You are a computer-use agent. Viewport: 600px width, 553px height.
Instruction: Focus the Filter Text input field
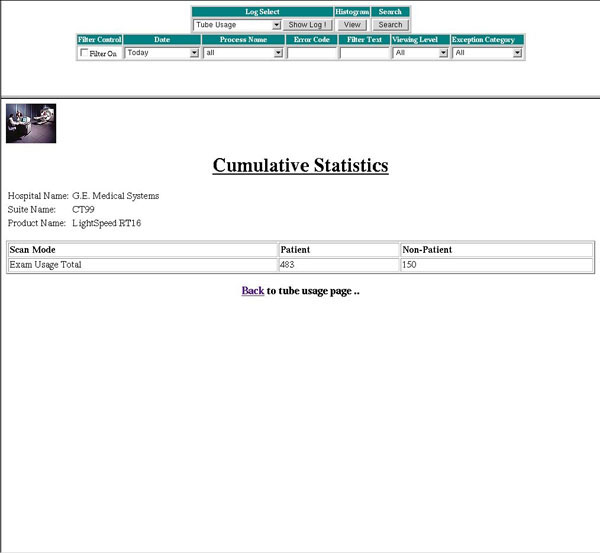pyautogui.click(x=364, y=53)
